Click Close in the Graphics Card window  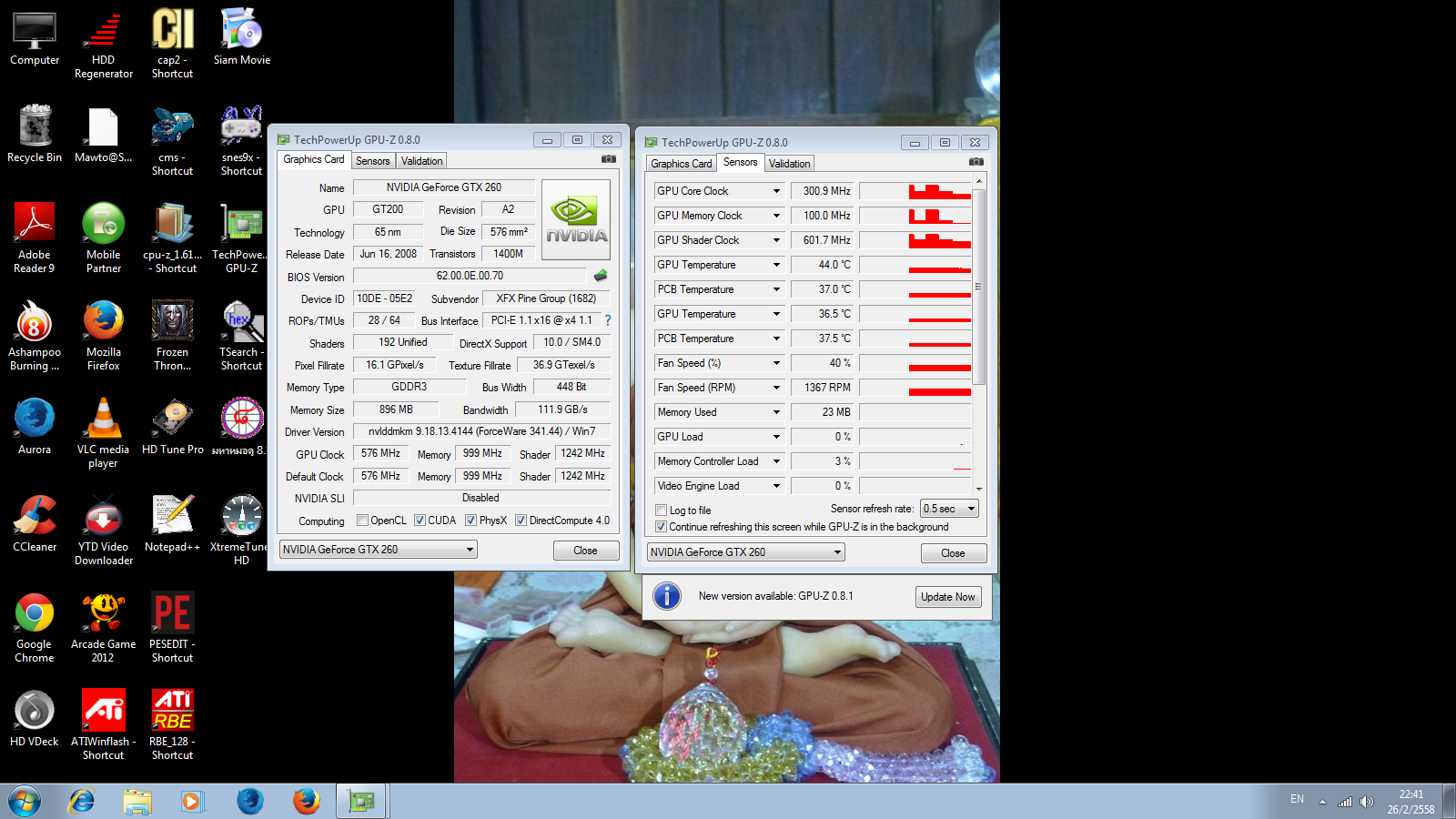(x=586, y=551)
